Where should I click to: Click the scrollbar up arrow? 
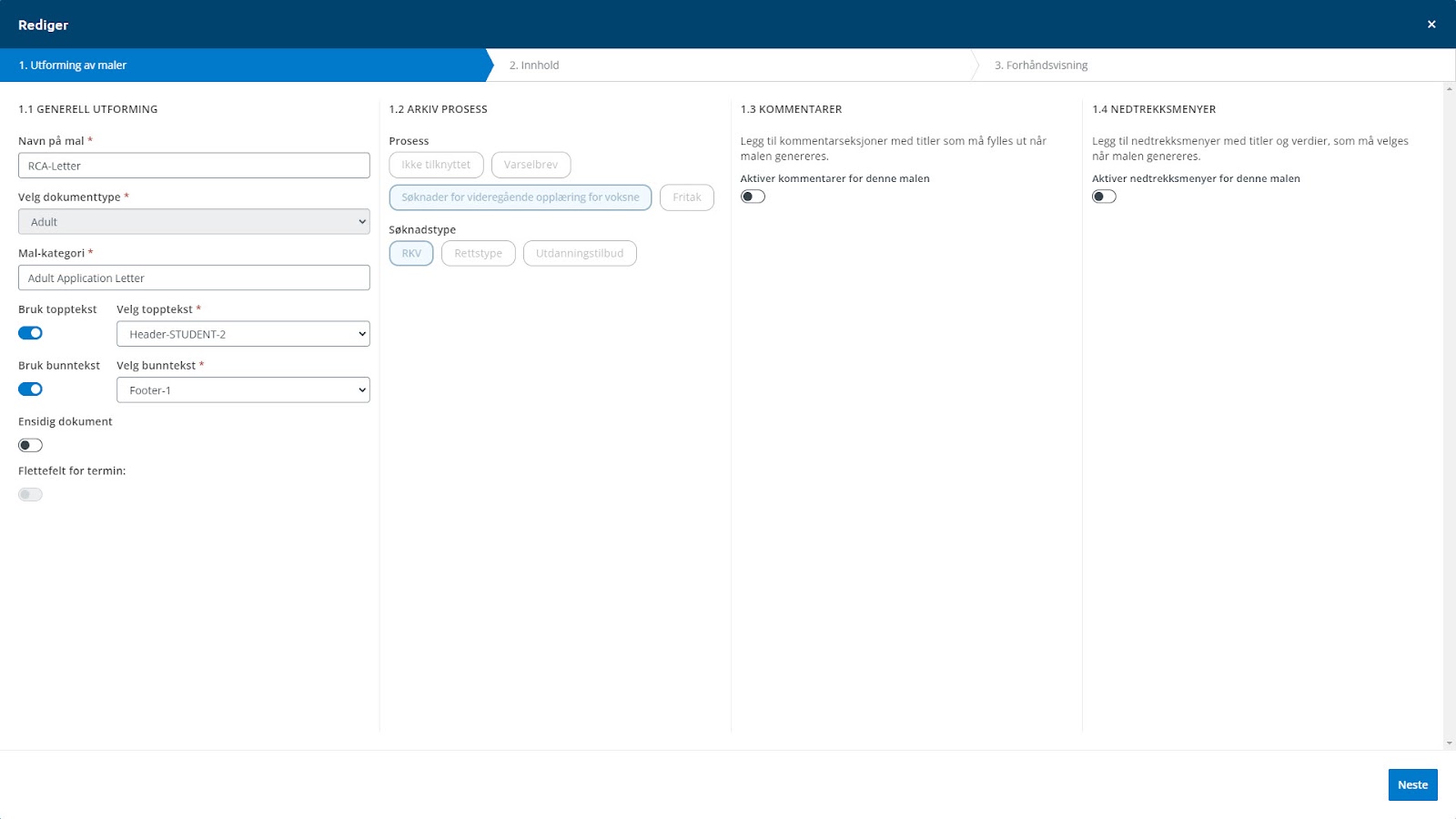coord(1449,89)
